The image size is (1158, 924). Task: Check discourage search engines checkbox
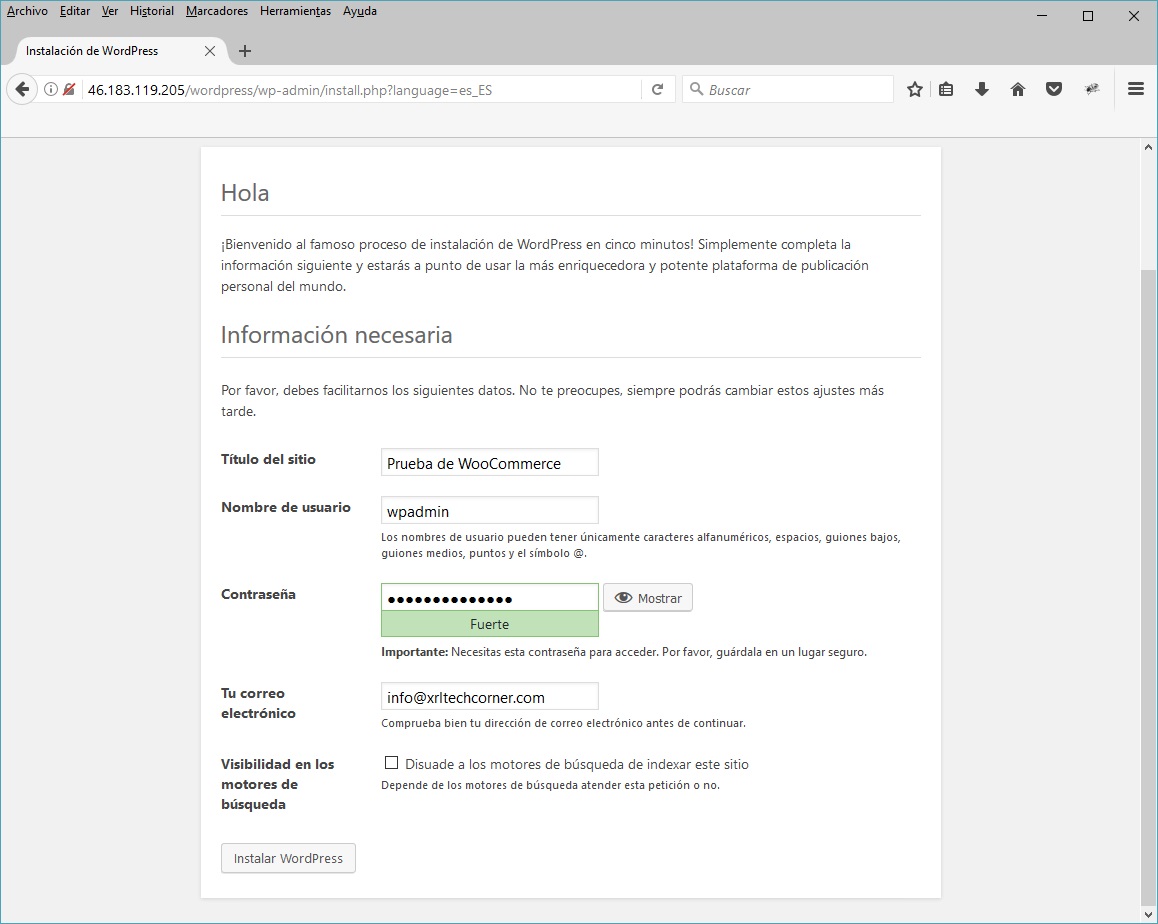391,763
